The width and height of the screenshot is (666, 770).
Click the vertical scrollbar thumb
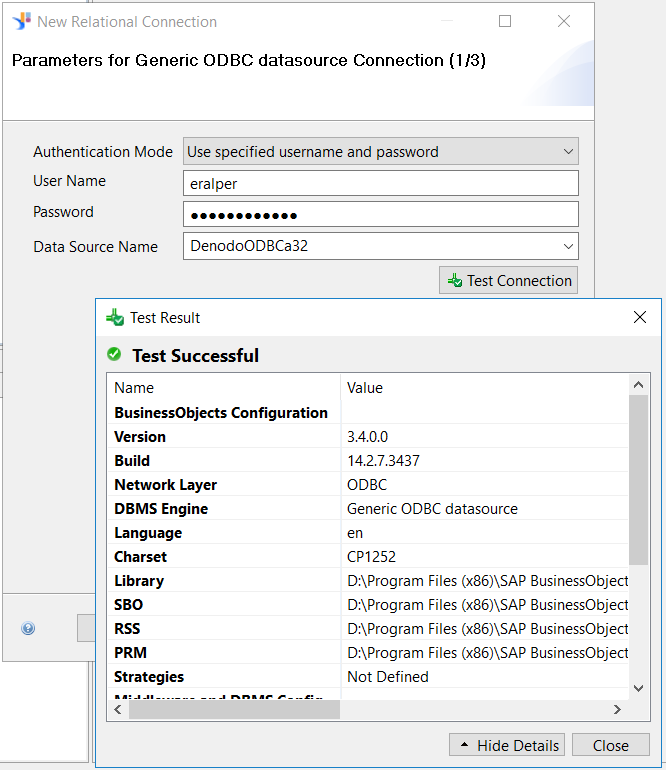[x=638, y=479]
